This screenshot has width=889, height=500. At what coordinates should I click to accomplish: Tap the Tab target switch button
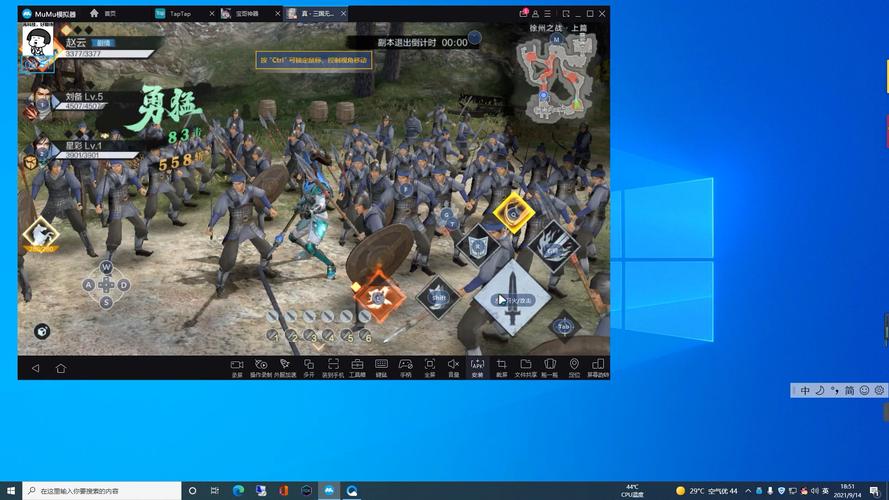[x=564, y=327]
